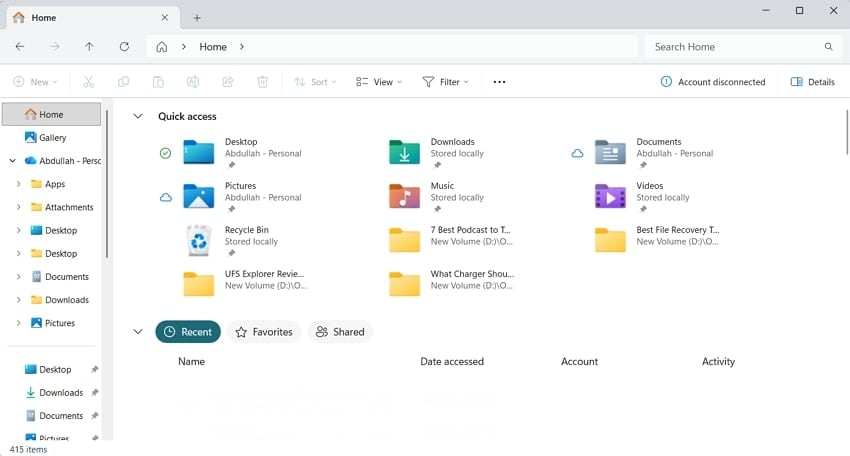This screenshot has height=456, width=850.
Task: Open the New dropdown menu
Action: (x=36, y=82)
